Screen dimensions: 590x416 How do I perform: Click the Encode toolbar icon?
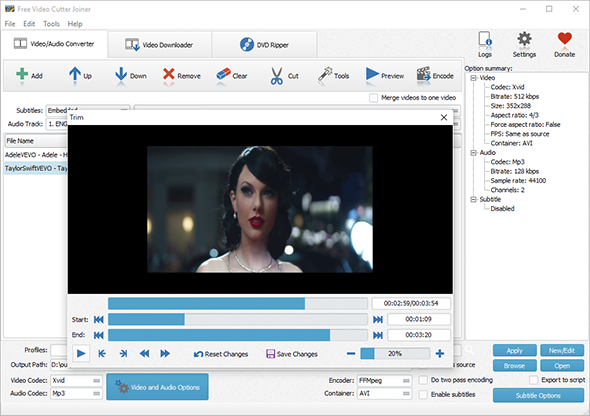coord(424,75)
